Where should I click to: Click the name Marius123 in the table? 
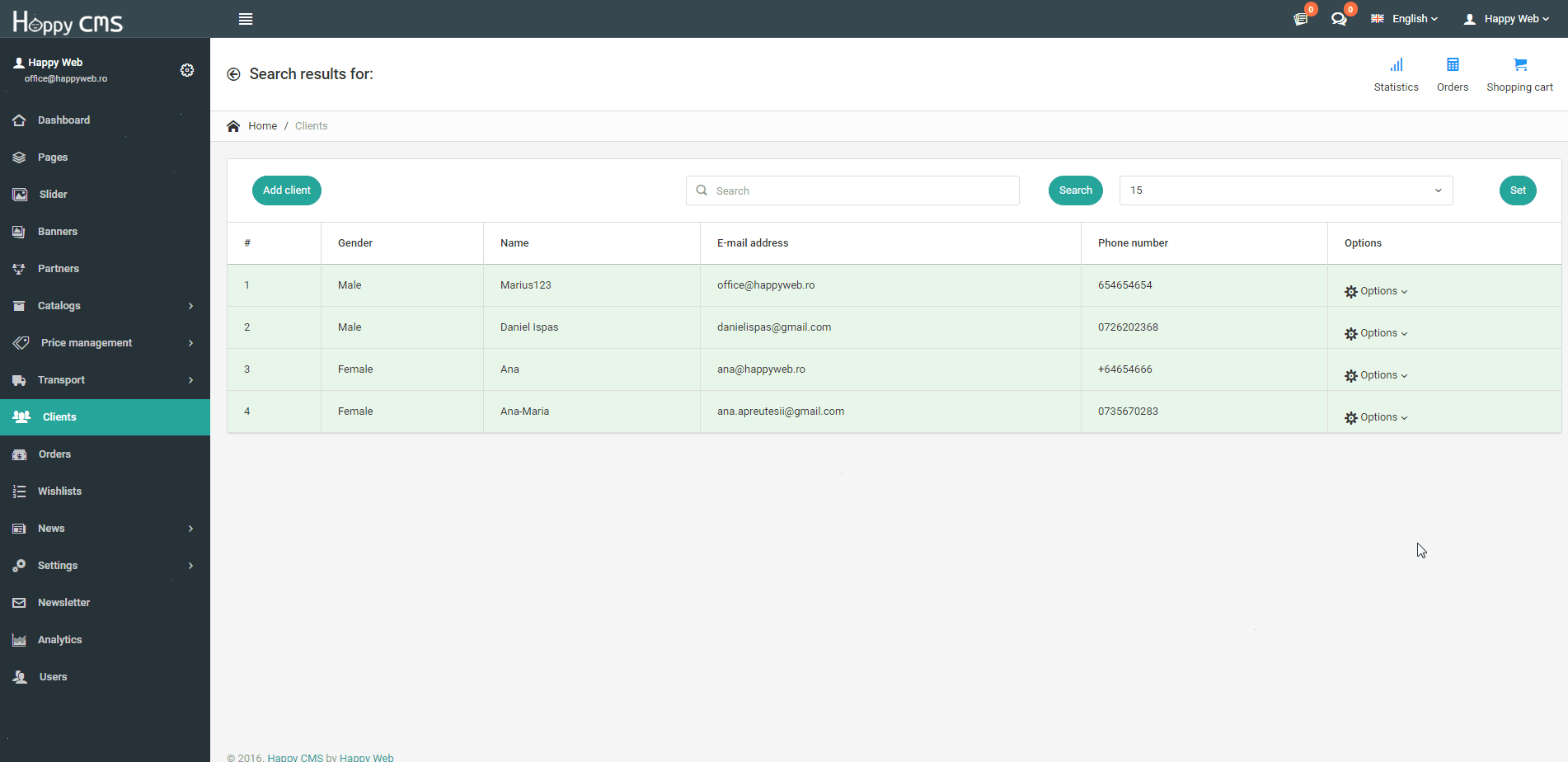(x=526, y=285)
